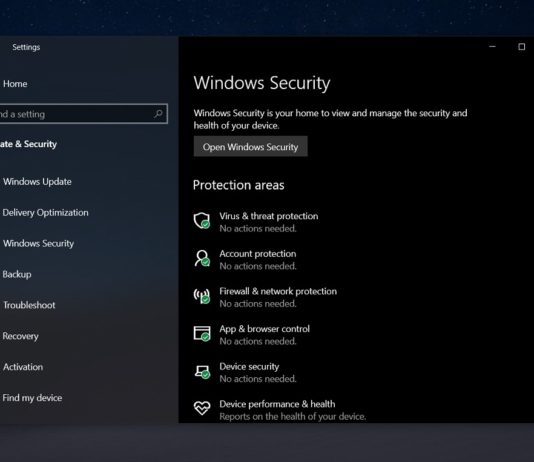Go to Home in Settings sidebar
This screenshot has width=534, height=462.
tap(15, 84)
